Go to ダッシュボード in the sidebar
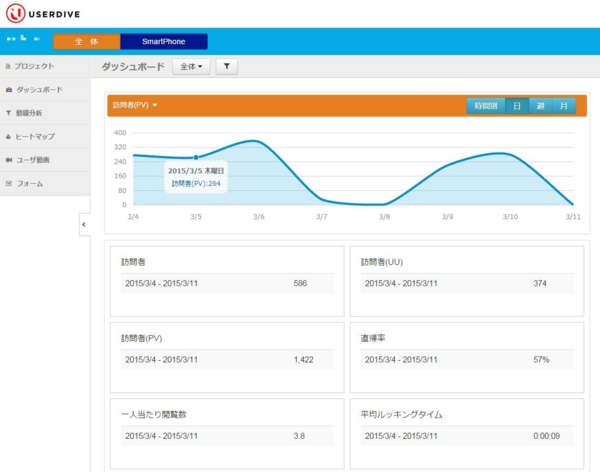 45,90
